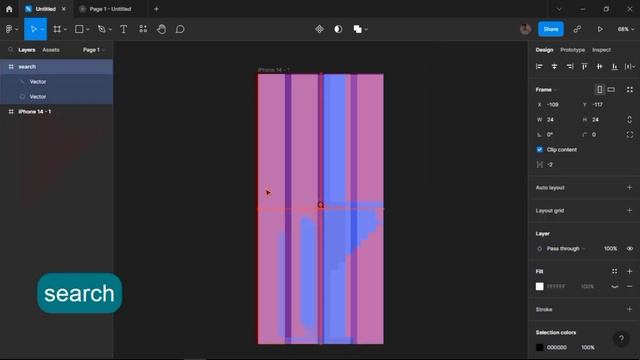This screenshot has width=640, height=360.
Task: Click the search icon in layers panel
Action: pos(11,50)
